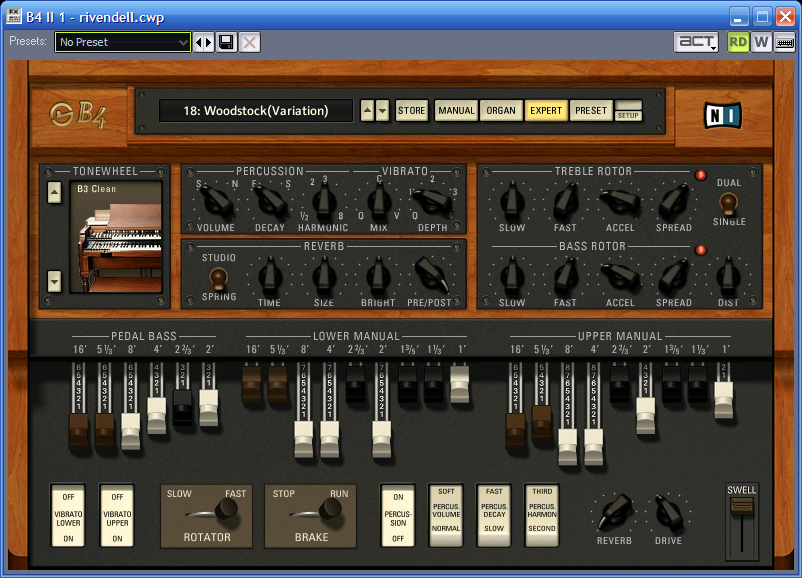Click the Treble Rotor Slow knob

(512, 201)
